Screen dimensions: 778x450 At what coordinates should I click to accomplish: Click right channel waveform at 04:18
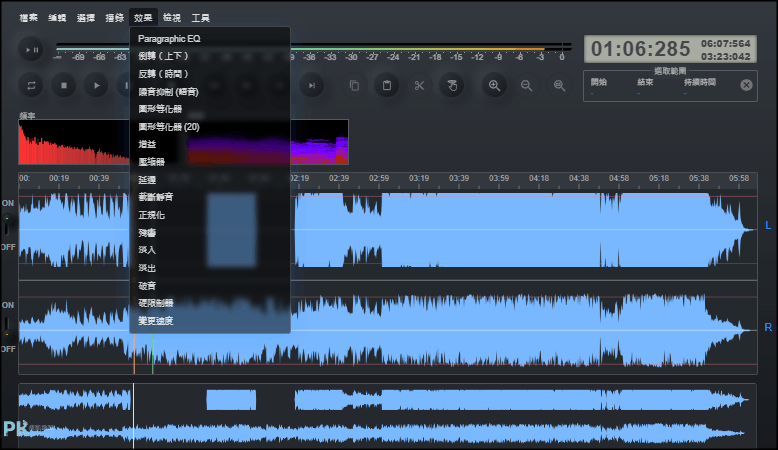tap(539, 330)
